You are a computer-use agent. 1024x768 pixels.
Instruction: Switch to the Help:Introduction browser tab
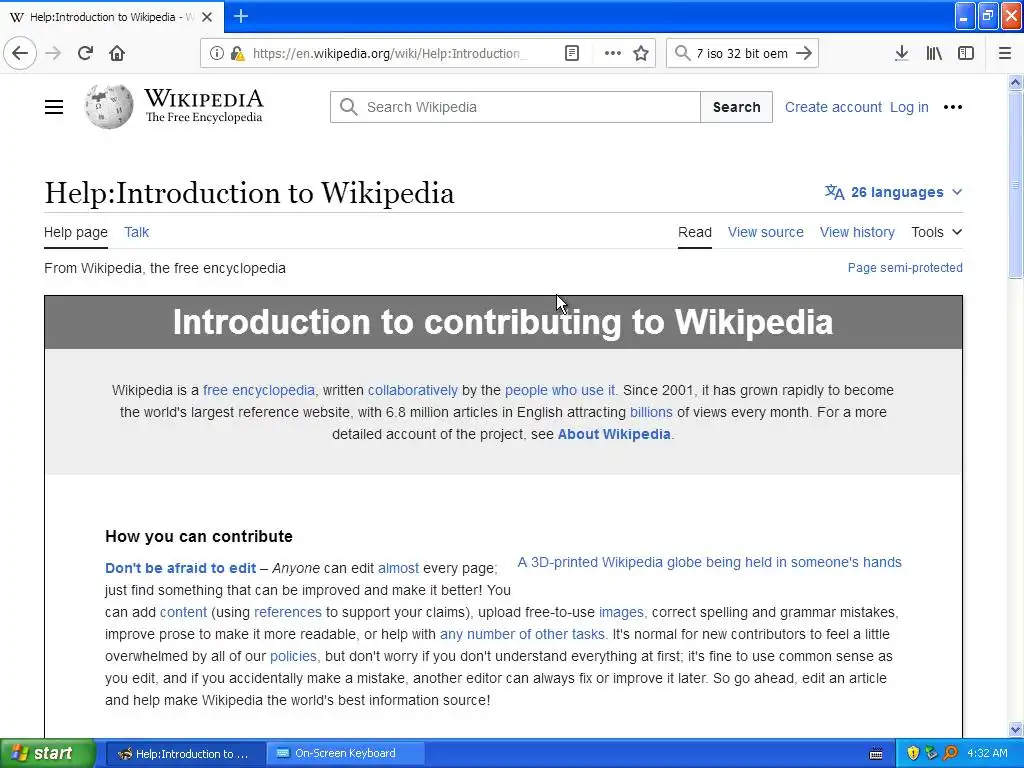112,17
